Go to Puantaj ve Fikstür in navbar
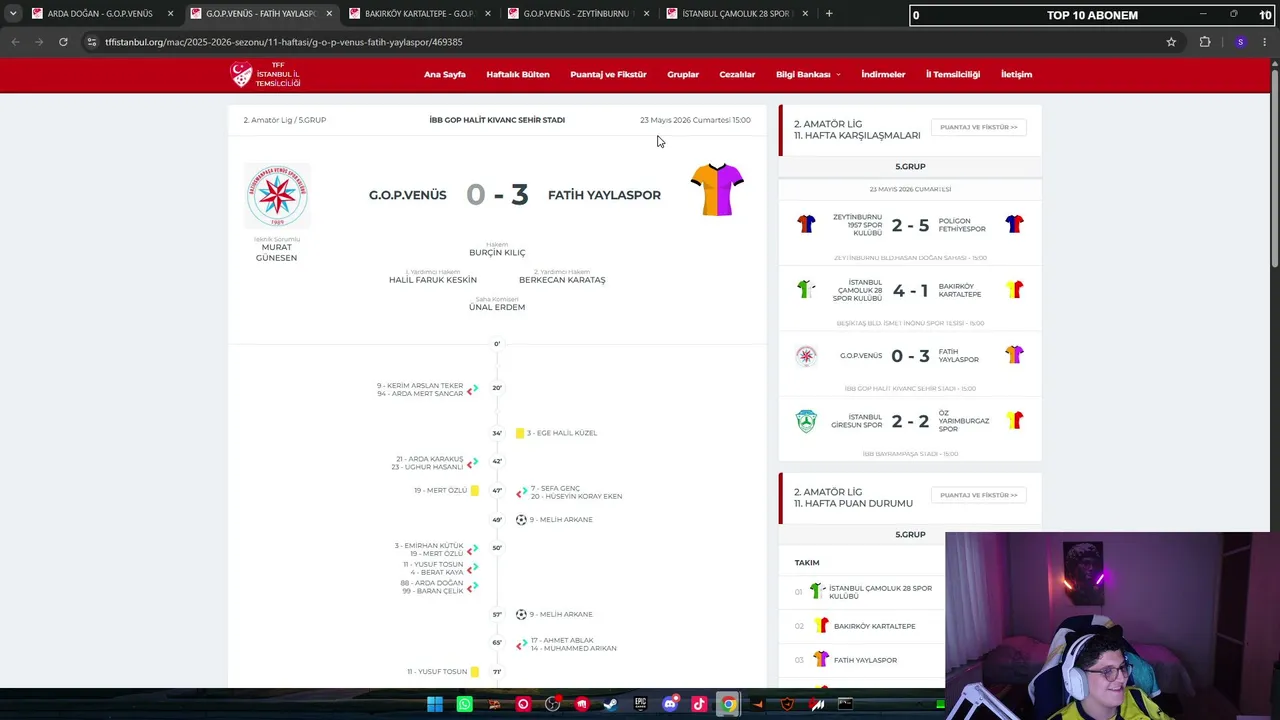Image resolution: width=1280 pixels, height=720 pixels. [608, 75]
